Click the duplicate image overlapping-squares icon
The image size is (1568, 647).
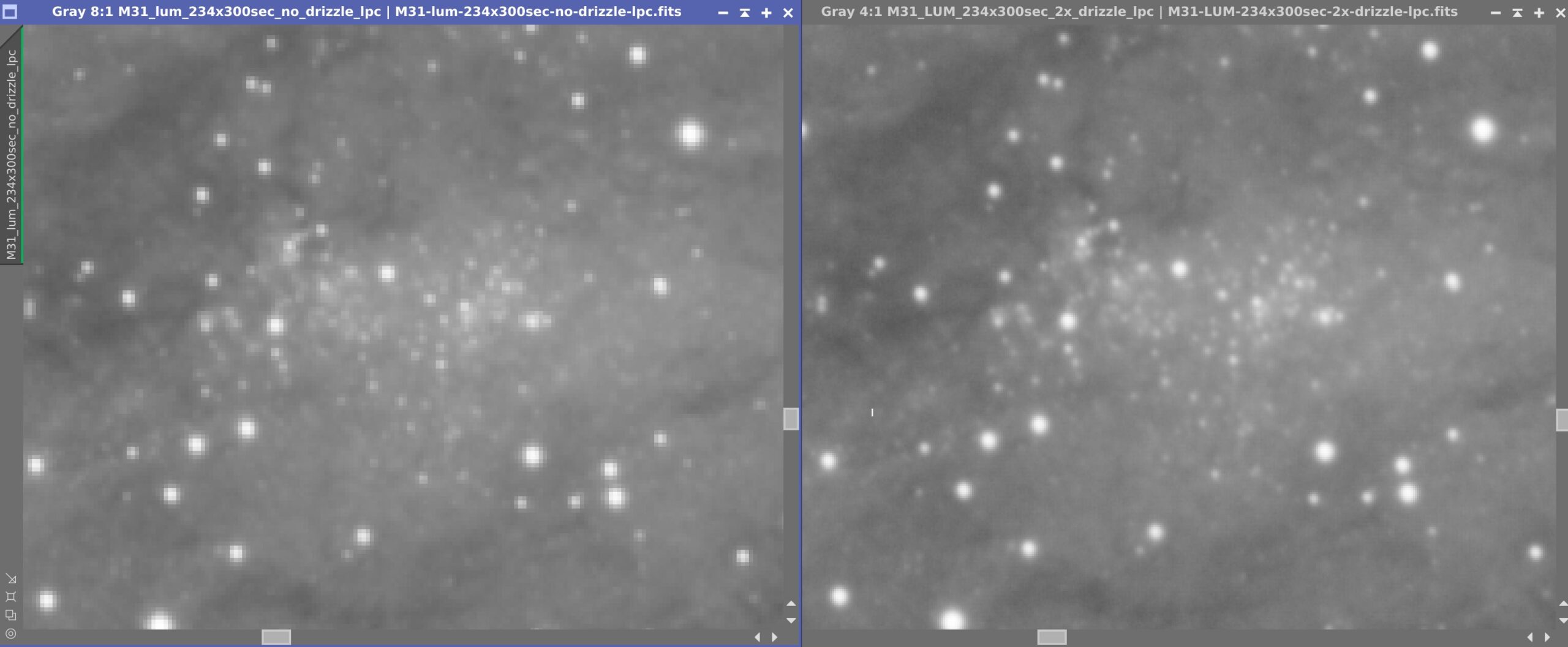pyautogui.click(x=11, y=615)
